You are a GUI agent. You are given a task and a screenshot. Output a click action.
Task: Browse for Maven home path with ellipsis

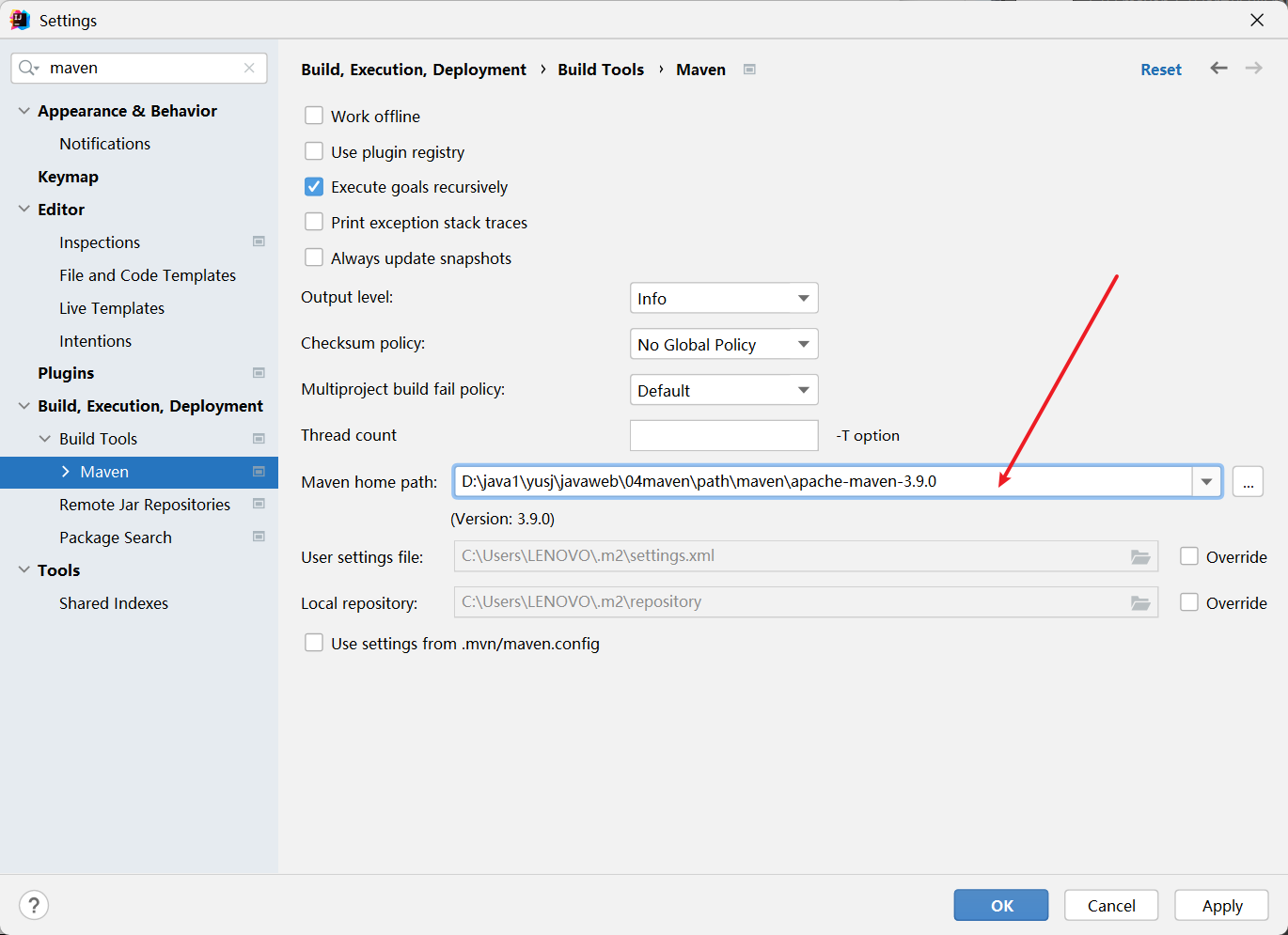(x=1248, y=481)
